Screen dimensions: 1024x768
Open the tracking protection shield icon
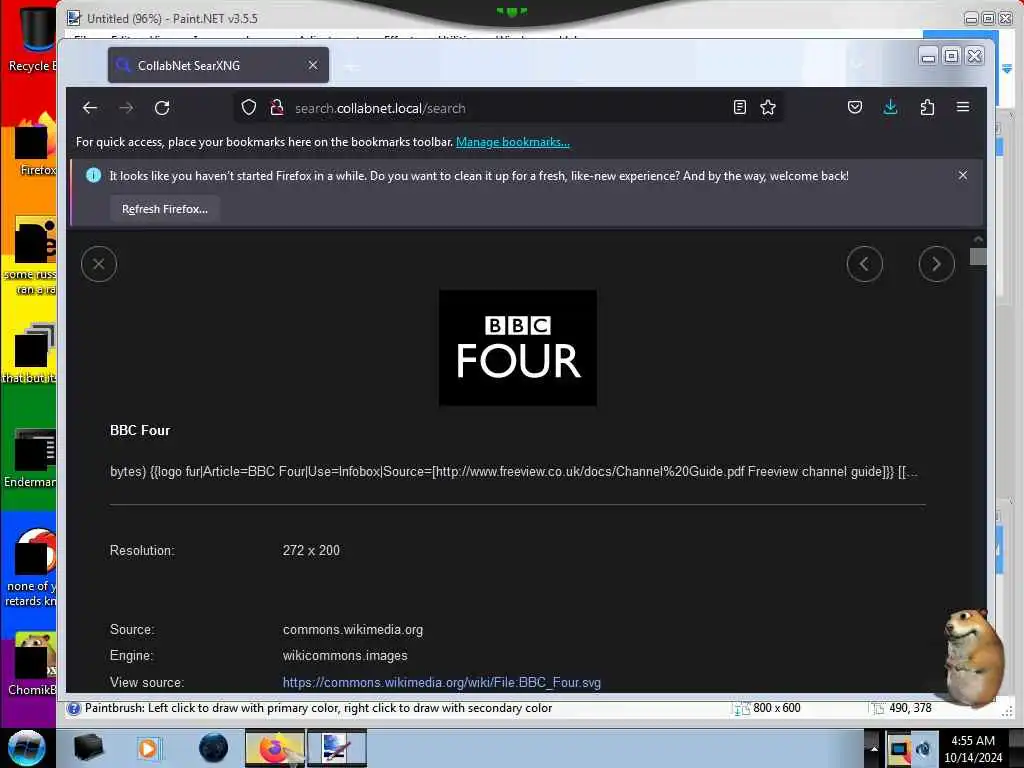(249, 108)
